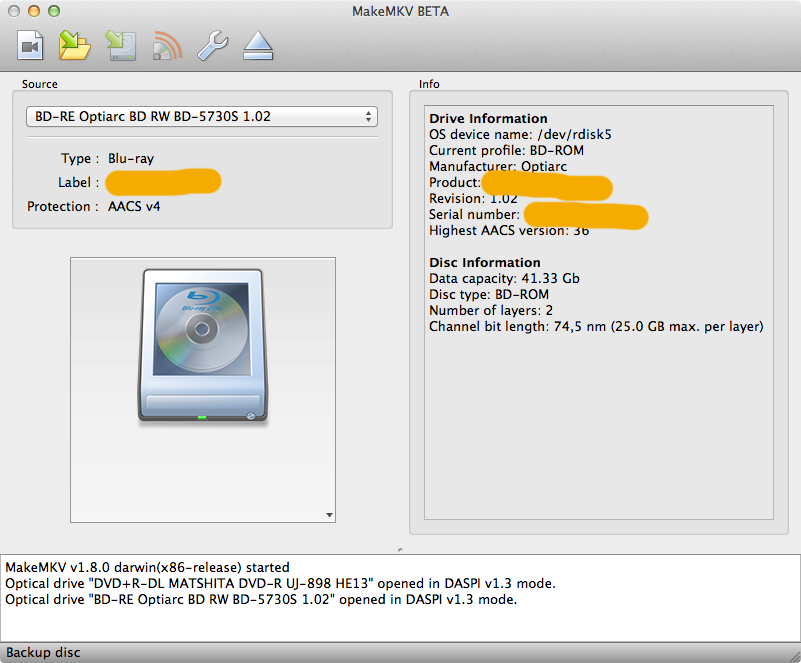
Task: Click 'Channel bit length' line
Action: [596, 326]
